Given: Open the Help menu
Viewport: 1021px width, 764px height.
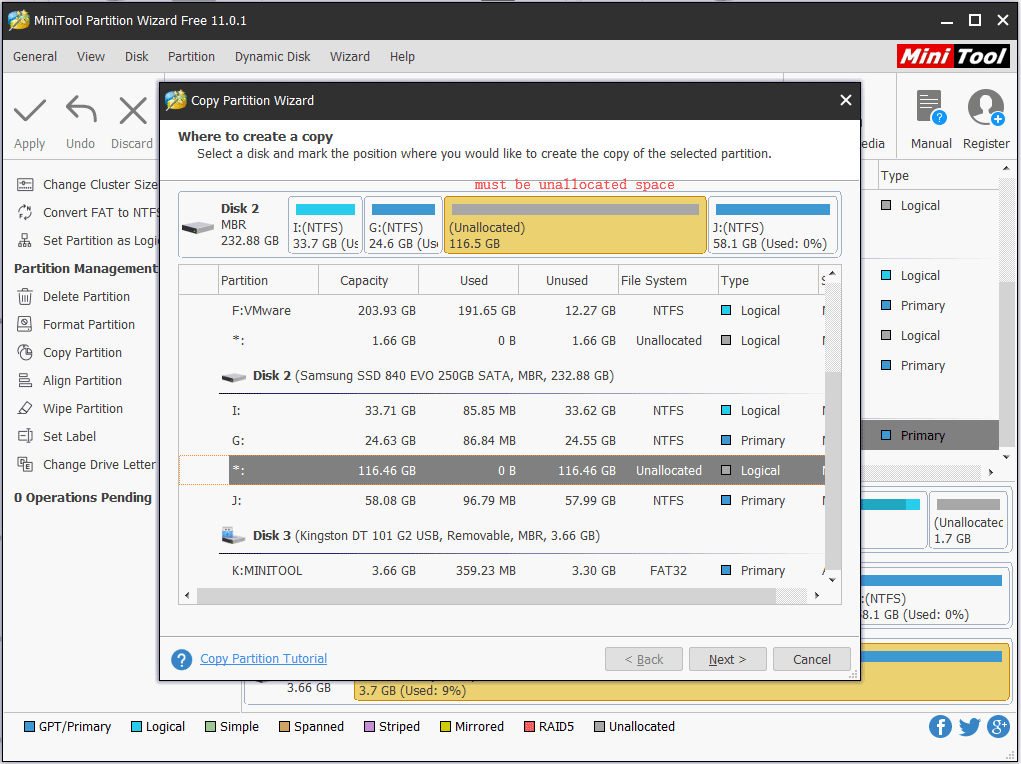Looking at the screenshot, I should point(402,57).
